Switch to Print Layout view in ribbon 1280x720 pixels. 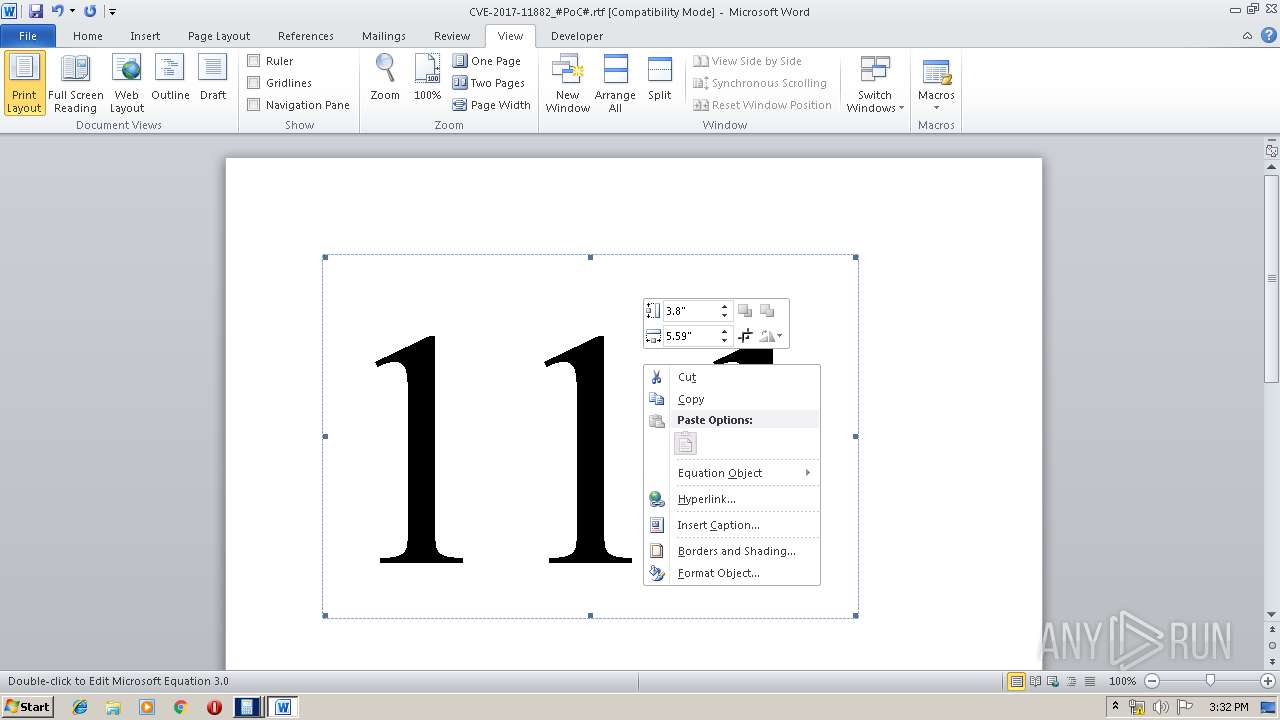point(24,84)
